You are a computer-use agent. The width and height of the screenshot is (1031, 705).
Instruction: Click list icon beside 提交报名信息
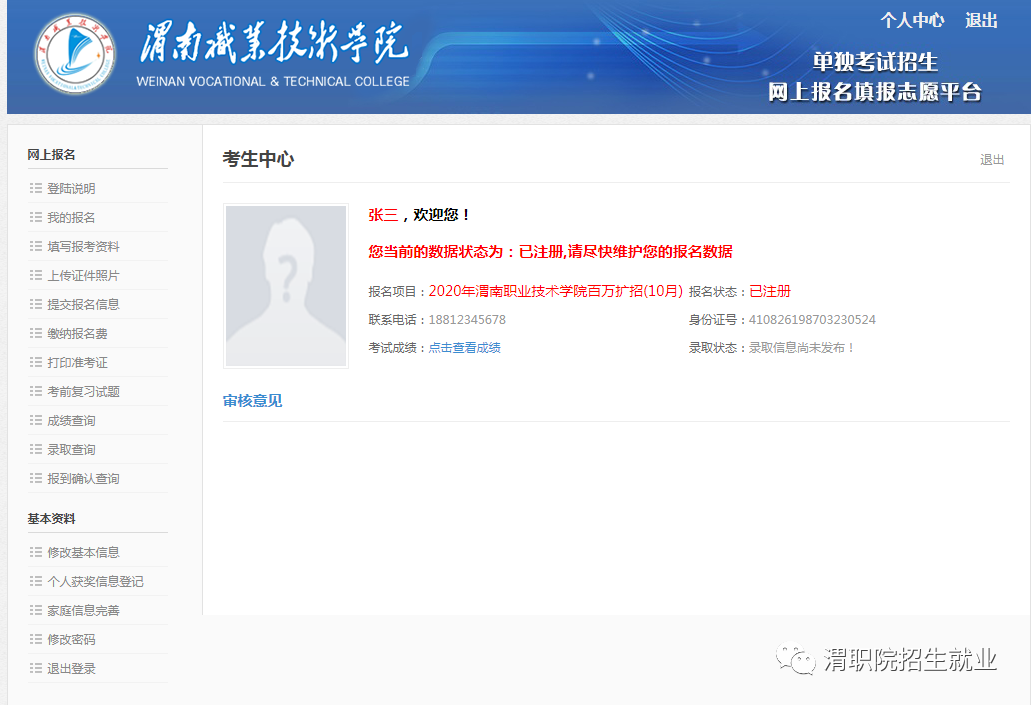(36, 304)
